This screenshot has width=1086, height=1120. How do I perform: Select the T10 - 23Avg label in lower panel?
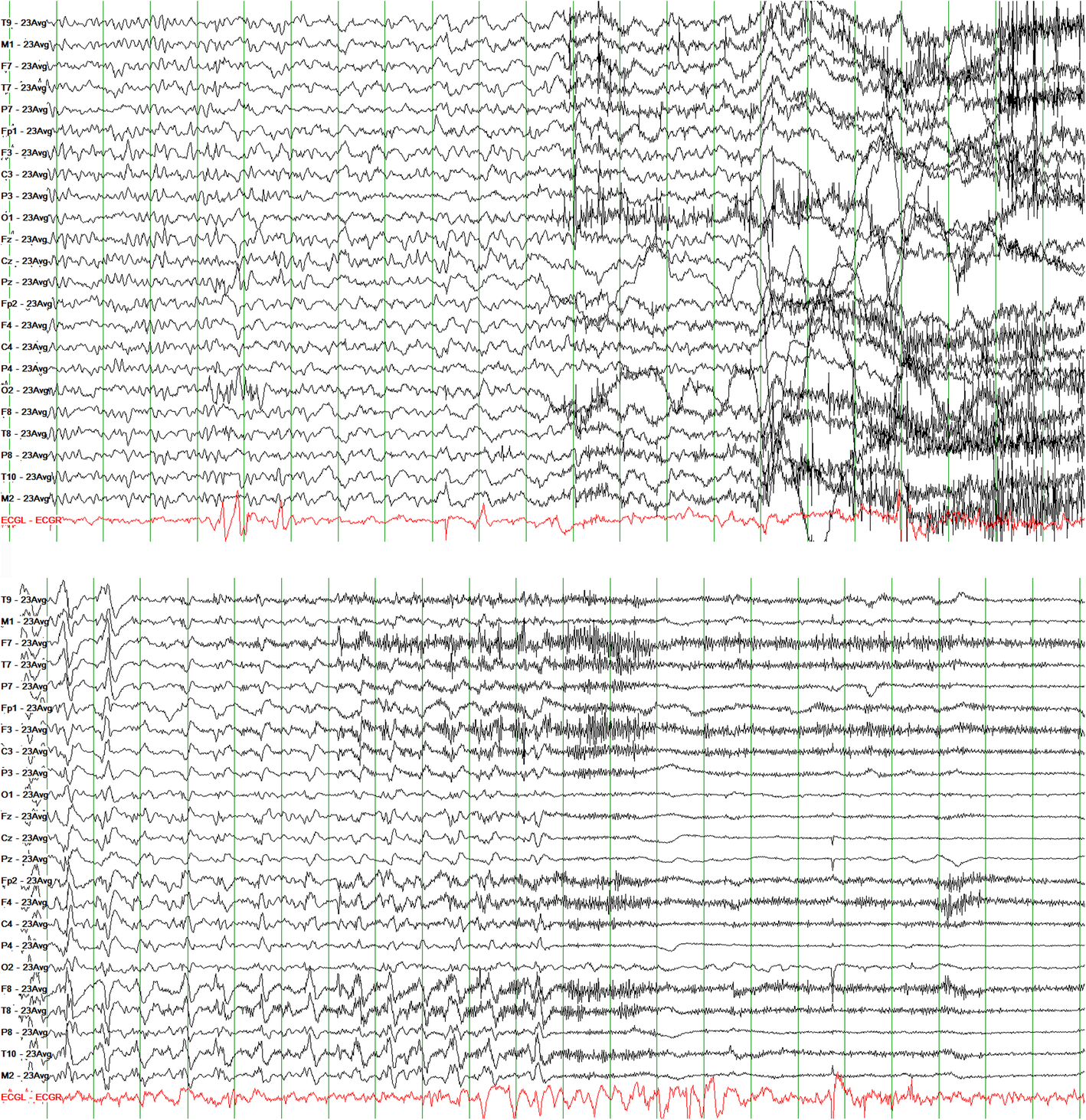(x=27, y=1054)
